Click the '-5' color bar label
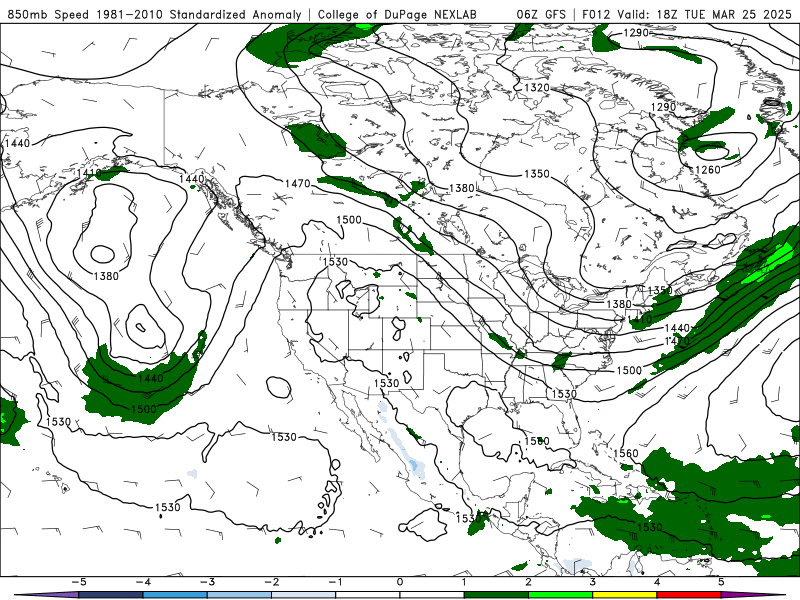This screenshot has width=800, height=600. (78, 582)
